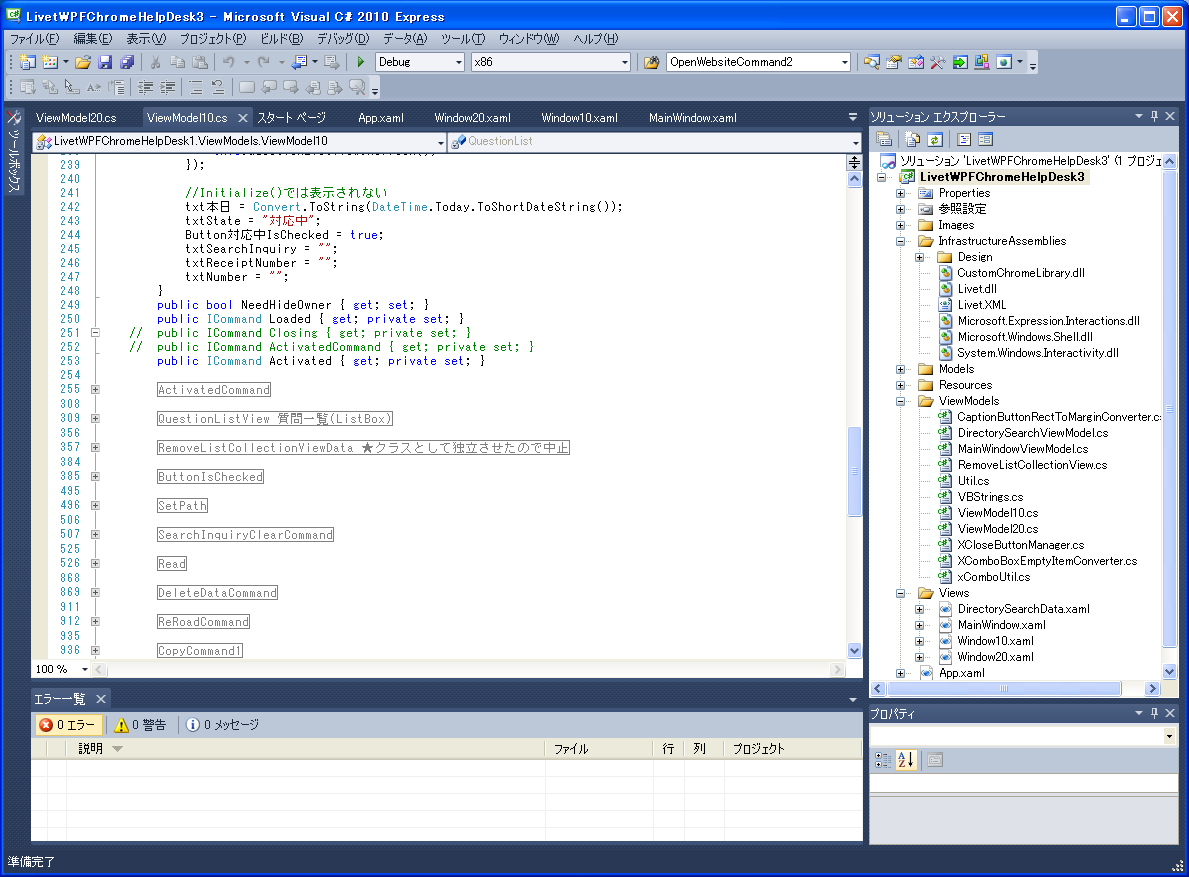Open the 100 % zoom level dropdown
Image resolution: width=1189 pixels, height=877 pixels.
pos(85,669)
